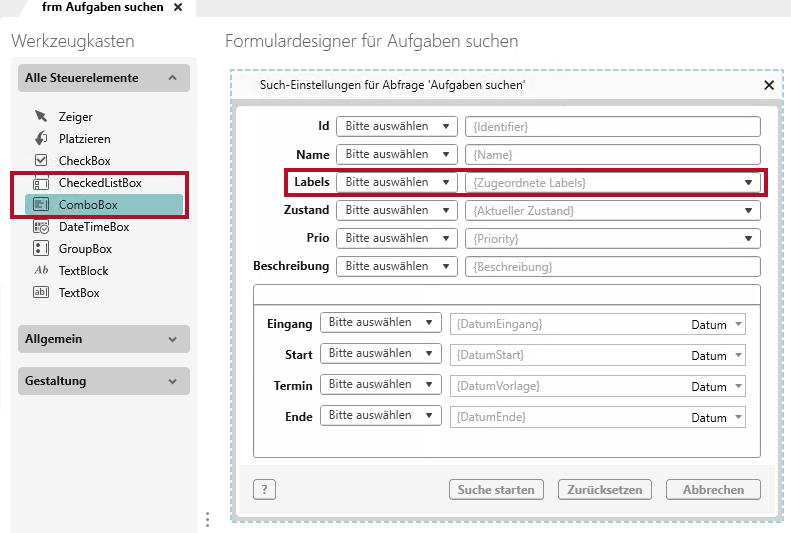Viewport: 791px width, 533px height.
Task: Pick the CheckedListBox control icon
Action: (x=41, y=183)
